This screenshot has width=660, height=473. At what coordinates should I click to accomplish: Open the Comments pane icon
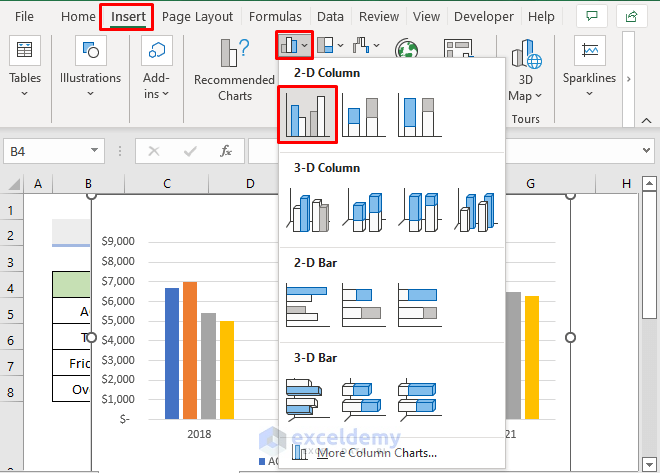[x=592, y=16]
